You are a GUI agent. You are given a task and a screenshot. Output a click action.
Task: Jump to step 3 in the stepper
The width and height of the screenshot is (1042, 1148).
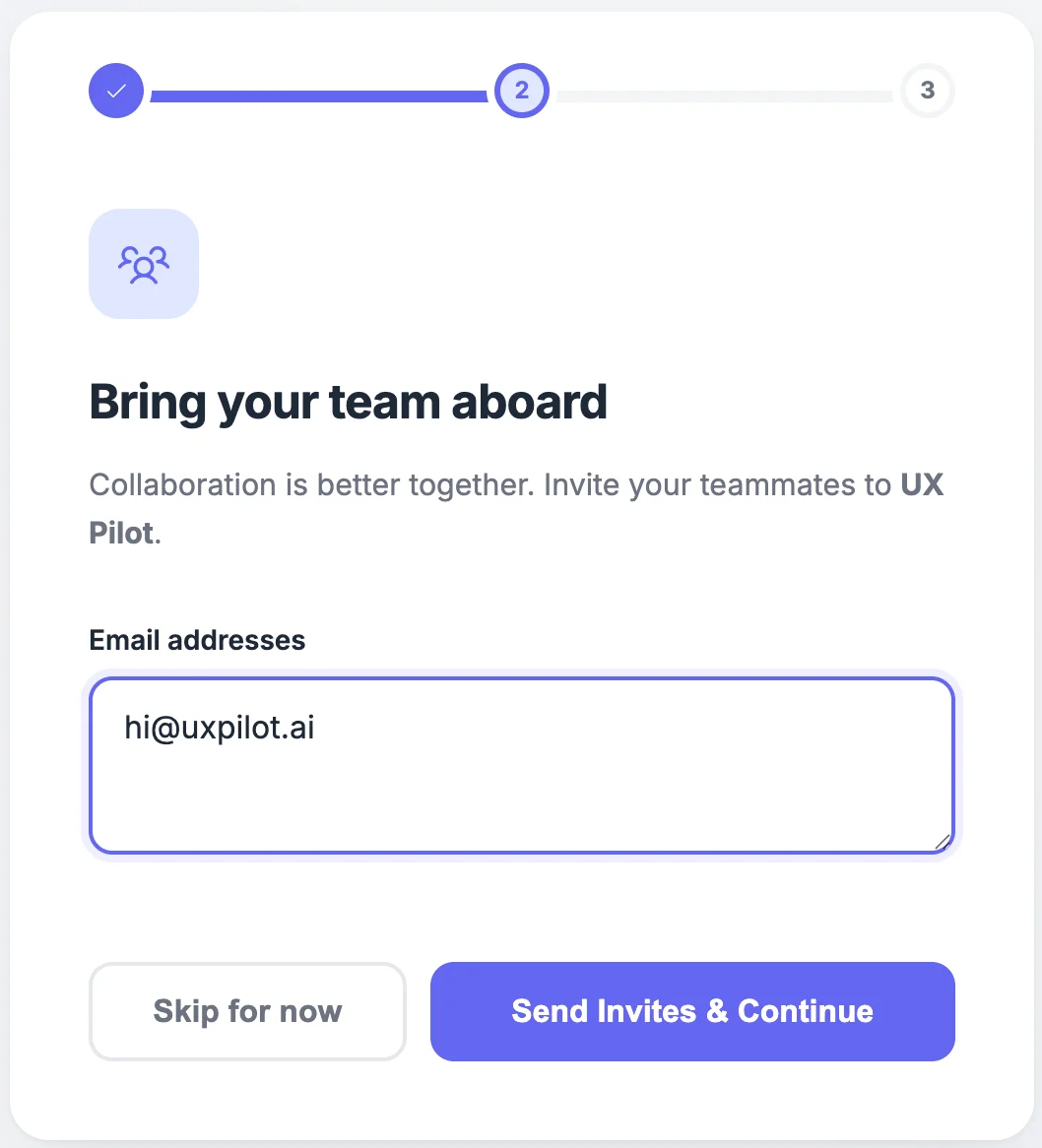pos(927,91)
